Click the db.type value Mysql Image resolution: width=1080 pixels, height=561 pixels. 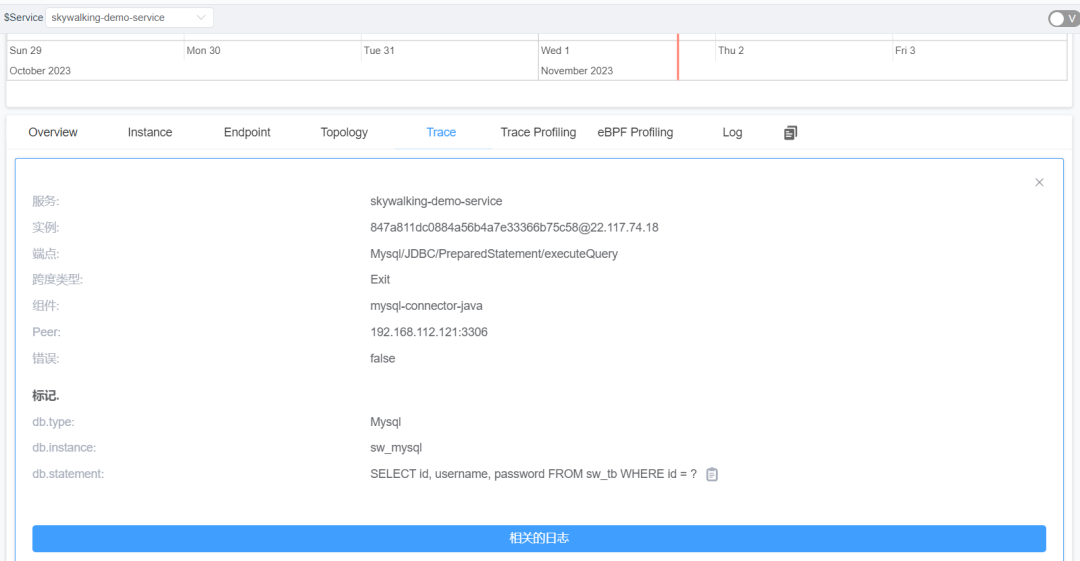point(385,422)
